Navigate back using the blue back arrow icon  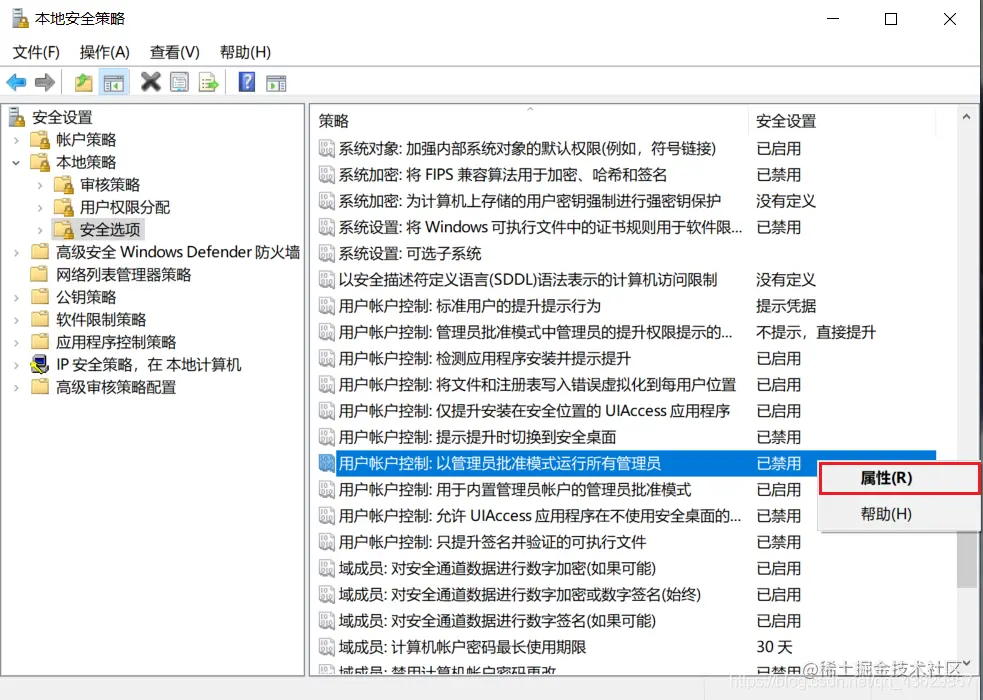click(x=16, y=82)
